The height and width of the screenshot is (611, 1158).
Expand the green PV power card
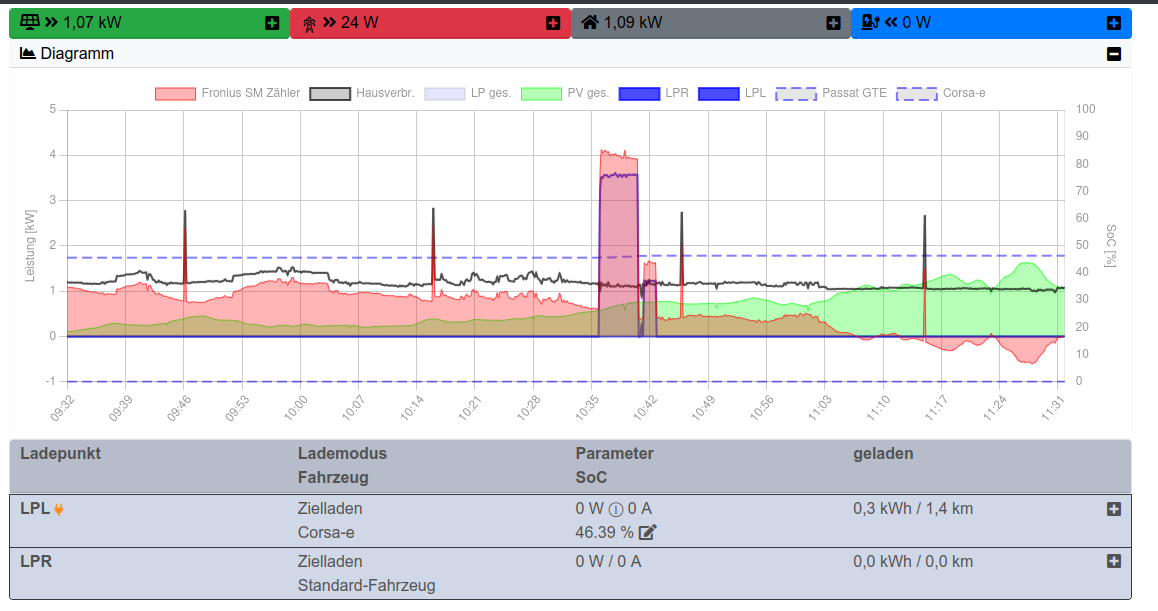click(x=272, y=23)
